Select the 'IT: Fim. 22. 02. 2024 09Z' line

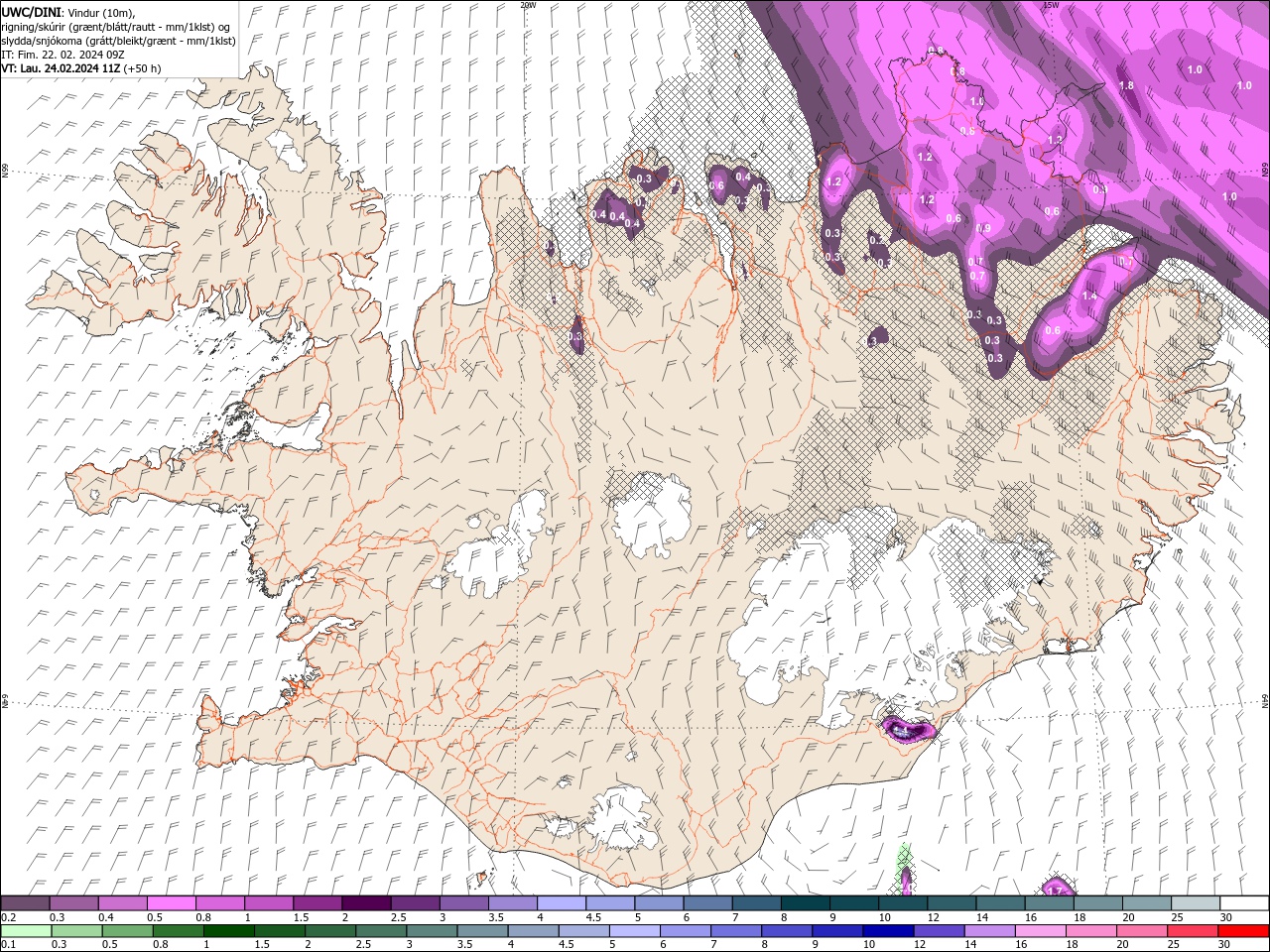62,55
